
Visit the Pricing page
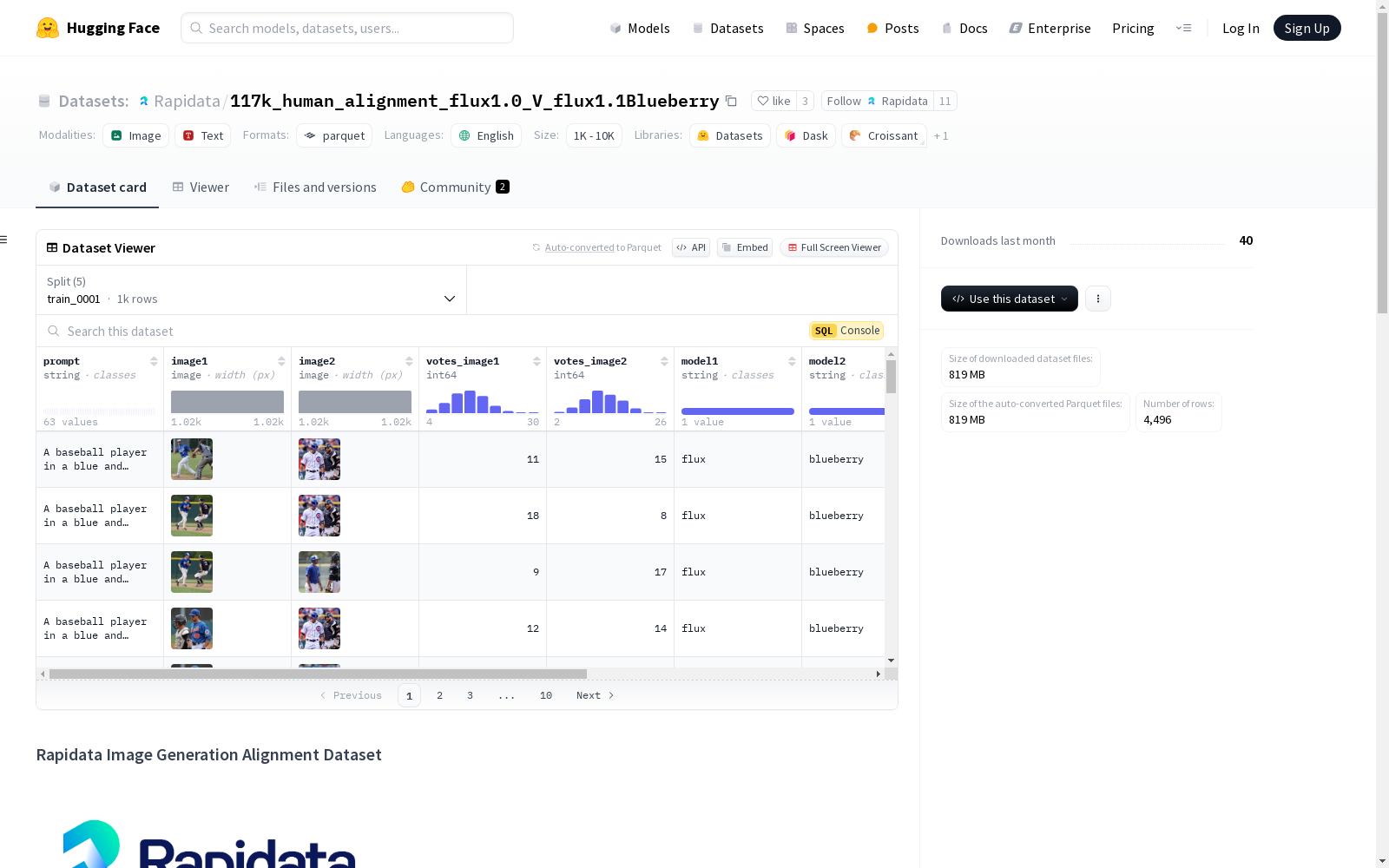(1133, 28)
